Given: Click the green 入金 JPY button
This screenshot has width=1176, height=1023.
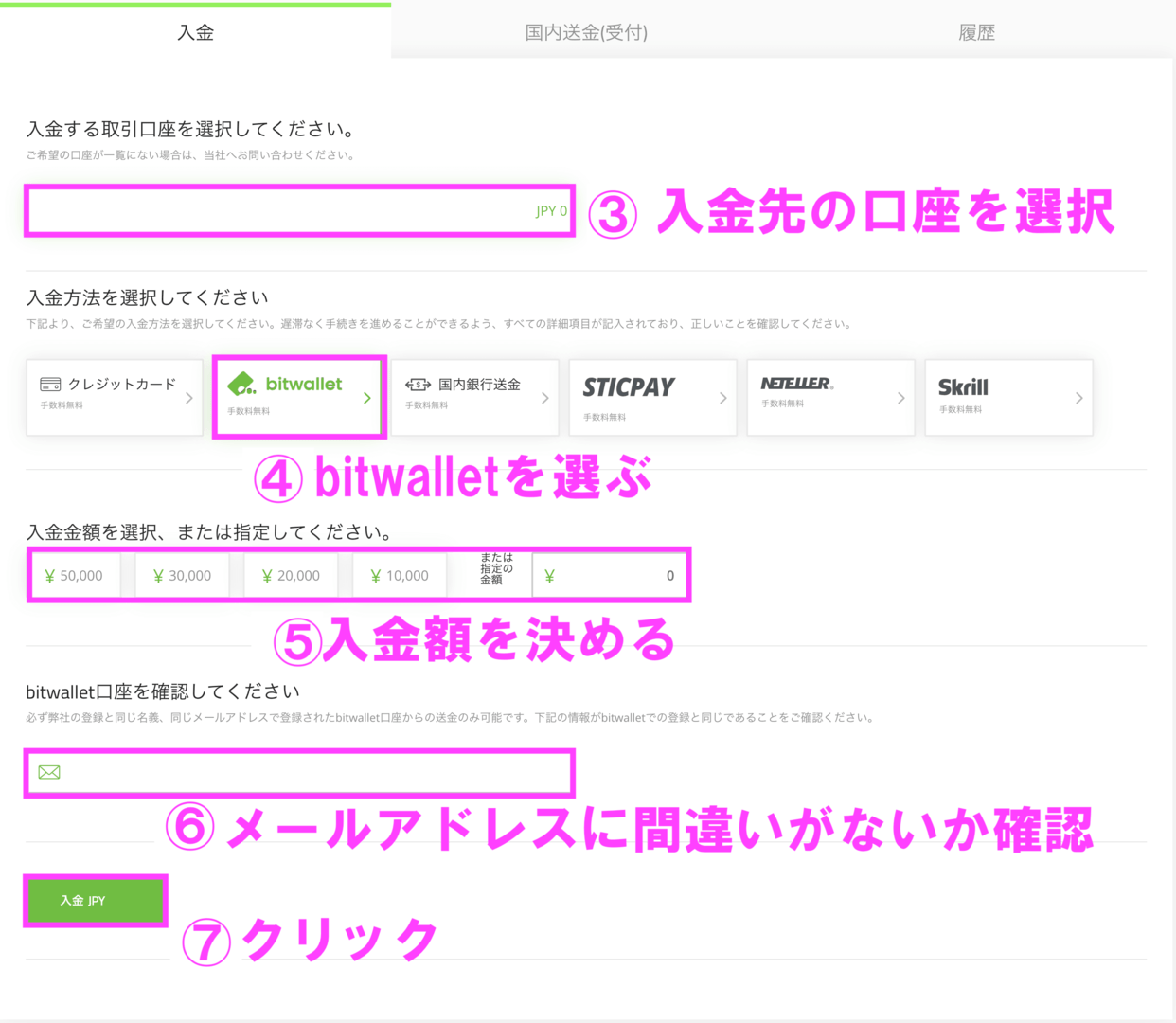Looking at the screenshot, I should (96, 901).
